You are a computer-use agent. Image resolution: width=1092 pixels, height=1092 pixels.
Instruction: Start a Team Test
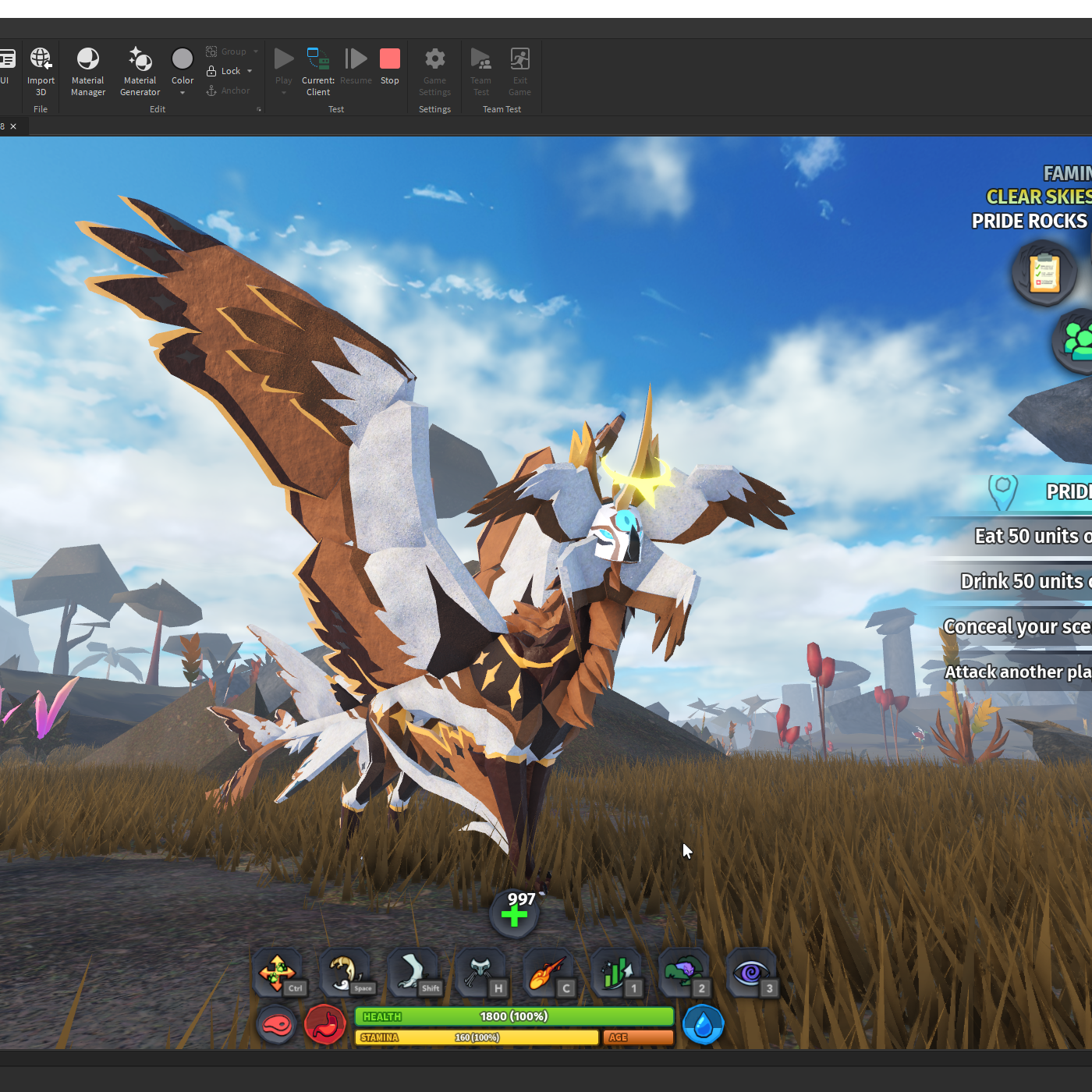(x=481, y=71)
